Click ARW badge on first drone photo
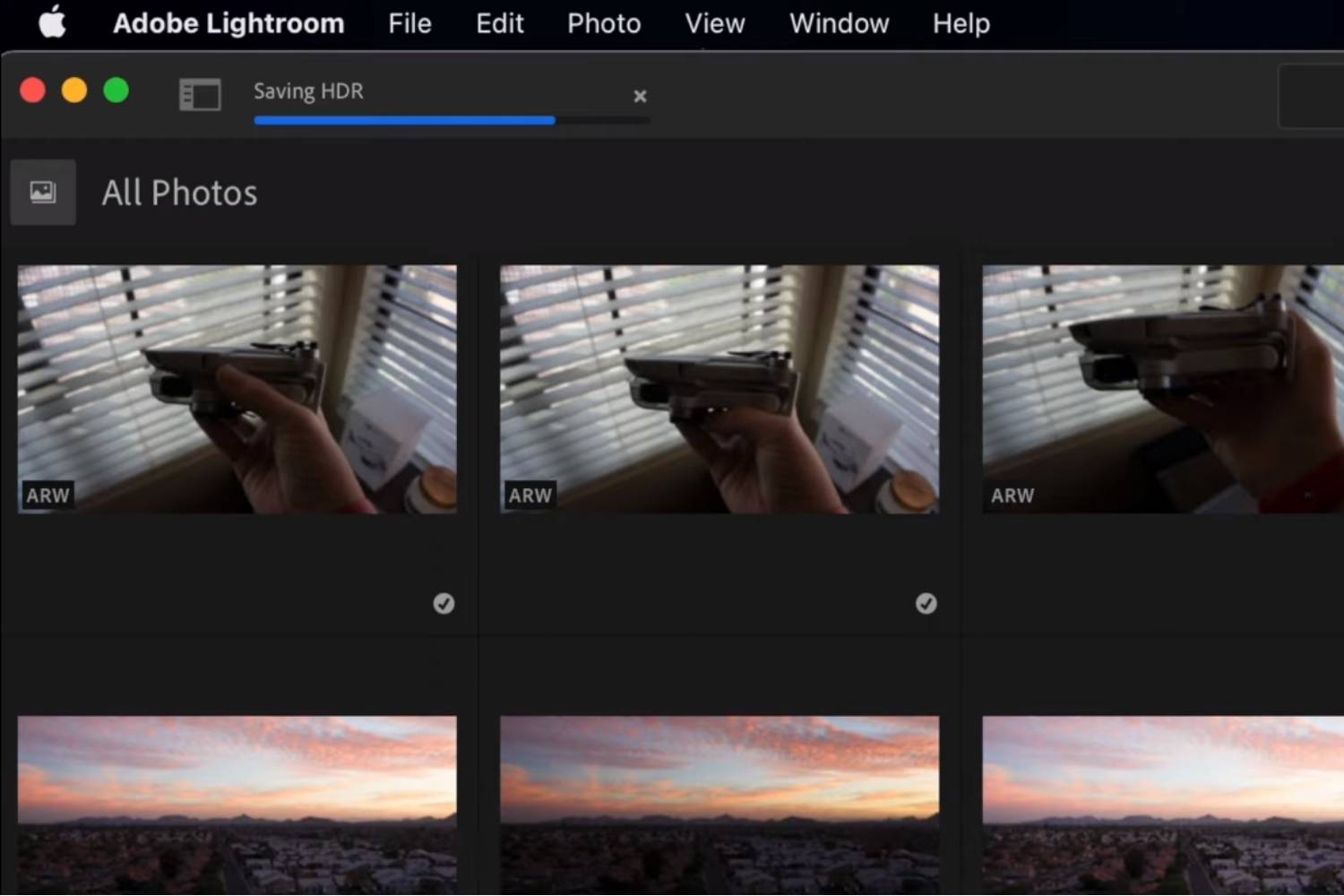 47,495
